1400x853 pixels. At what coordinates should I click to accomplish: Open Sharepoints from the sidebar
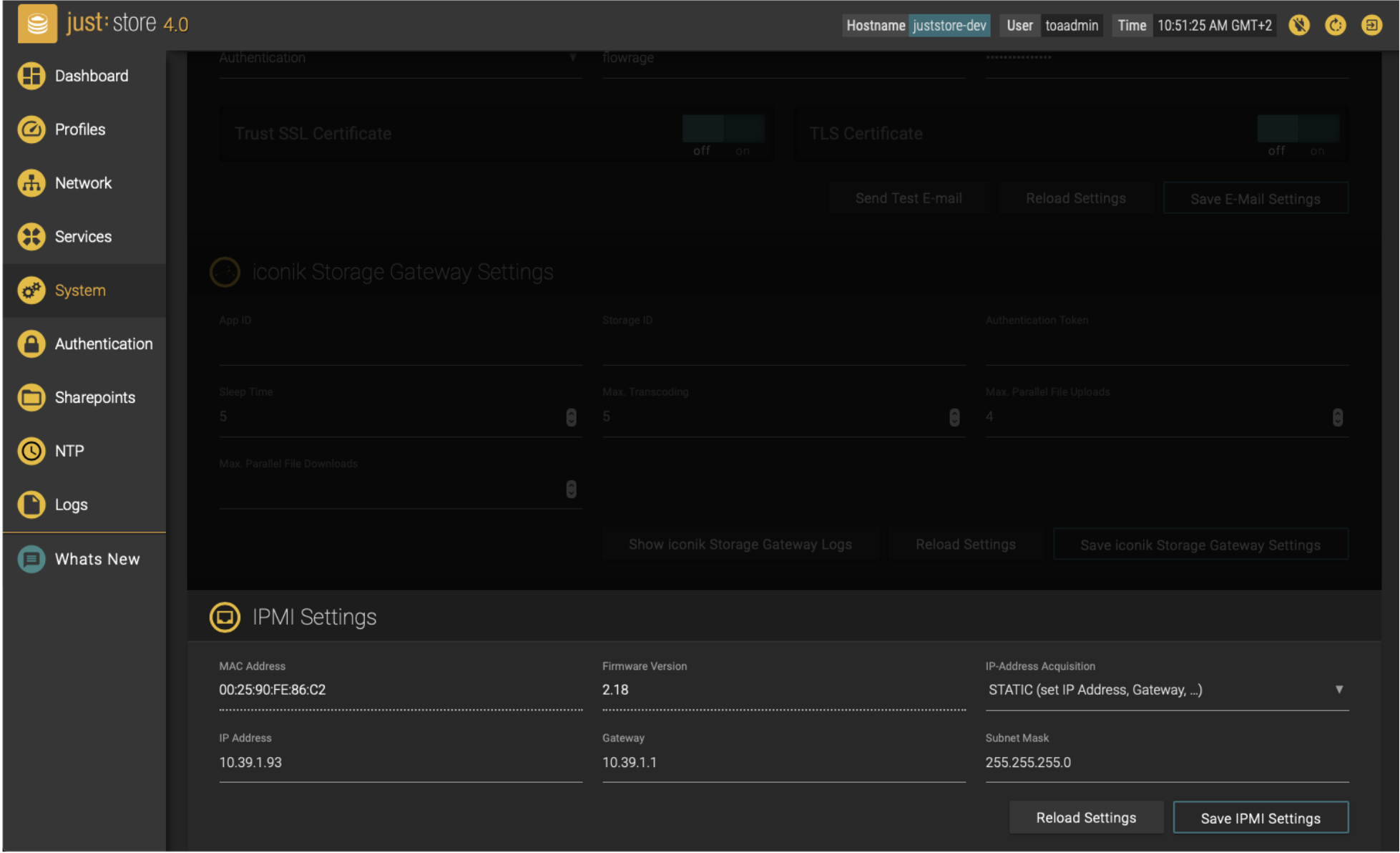(x=85, y=398)
